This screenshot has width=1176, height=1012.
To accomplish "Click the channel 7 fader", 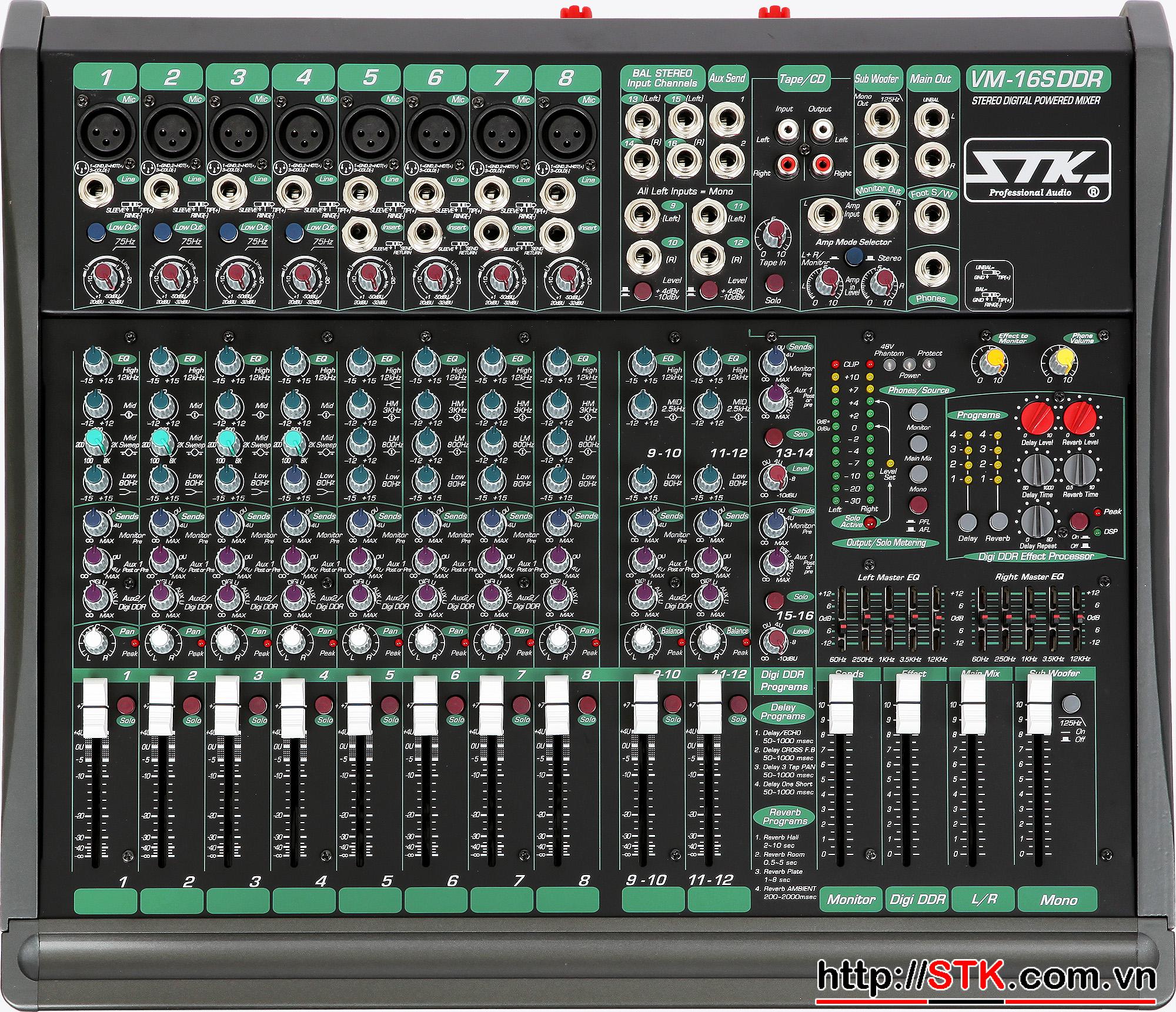I will click(490, 706).
